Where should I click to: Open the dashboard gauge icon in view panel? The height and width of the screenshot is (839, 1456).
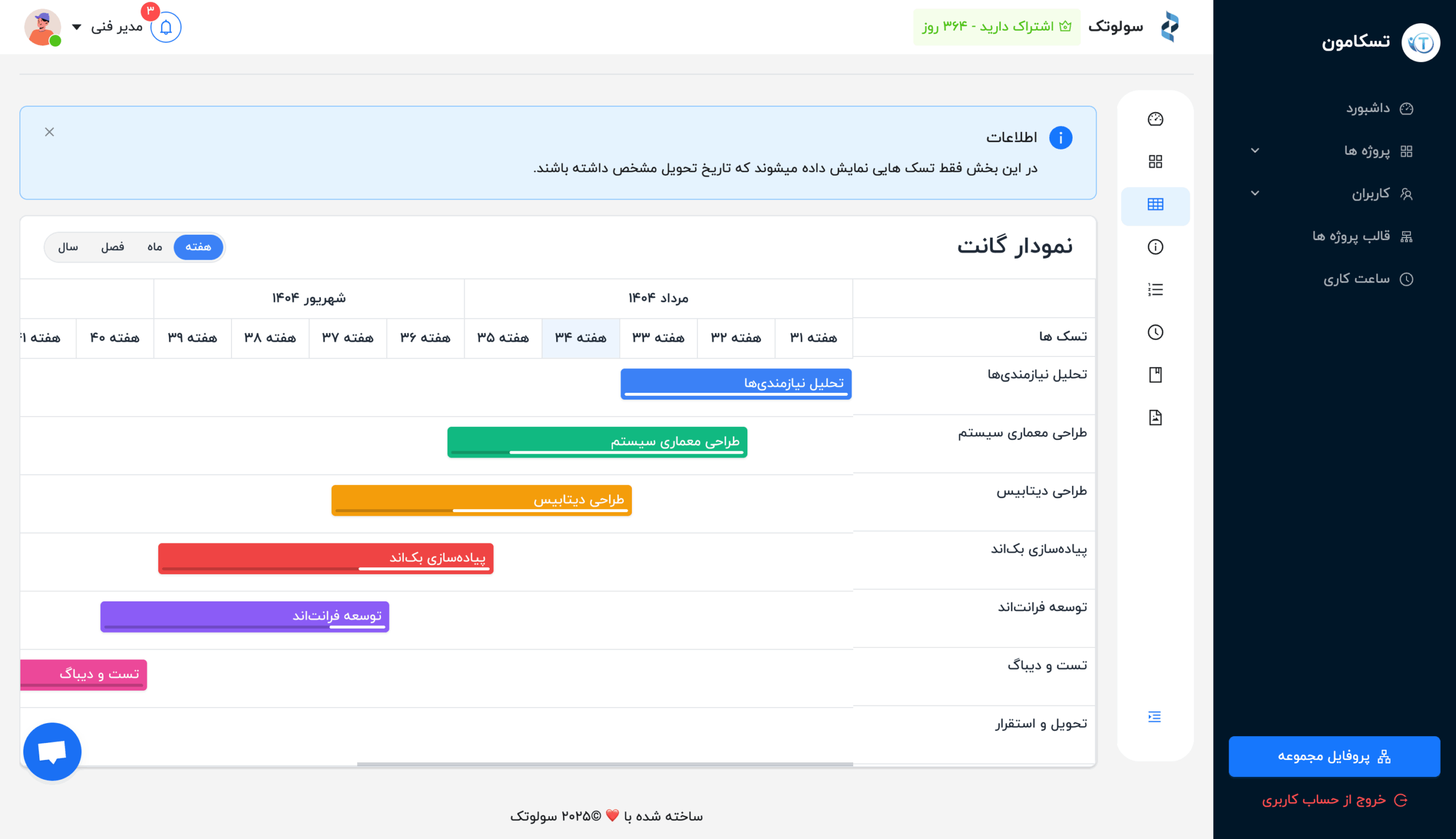(1156, 119)
